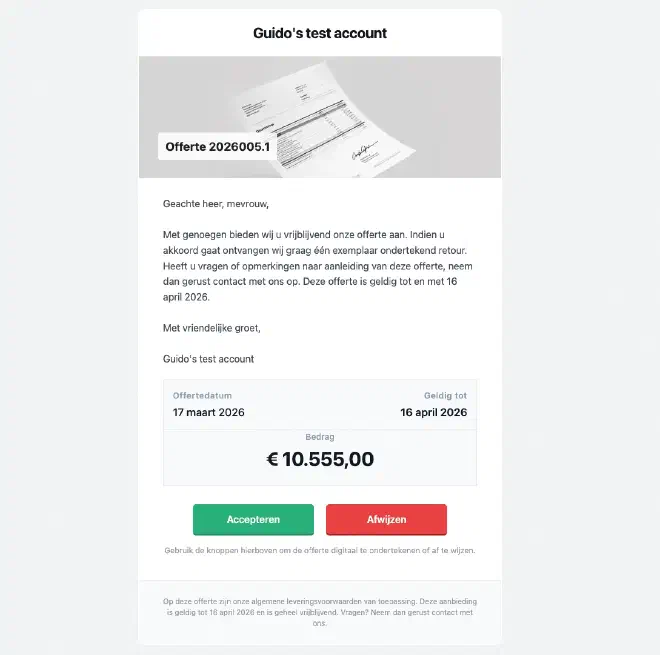Click the signature on the document image
The height and width of the screenshot is (655, 660).
coord(363,151)
